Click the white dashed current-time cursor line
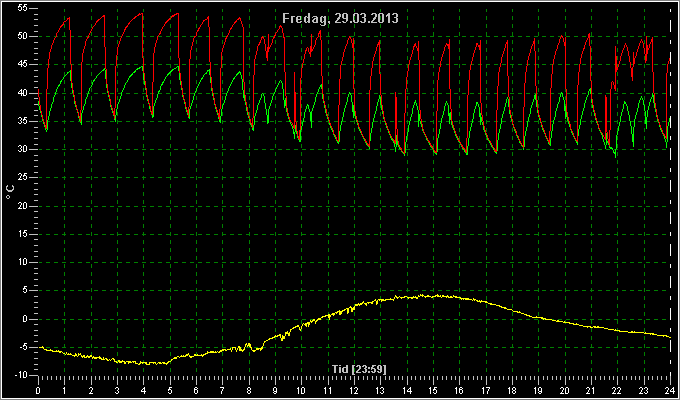Screen dimensions: 680x400 click(x=670, y=191)
